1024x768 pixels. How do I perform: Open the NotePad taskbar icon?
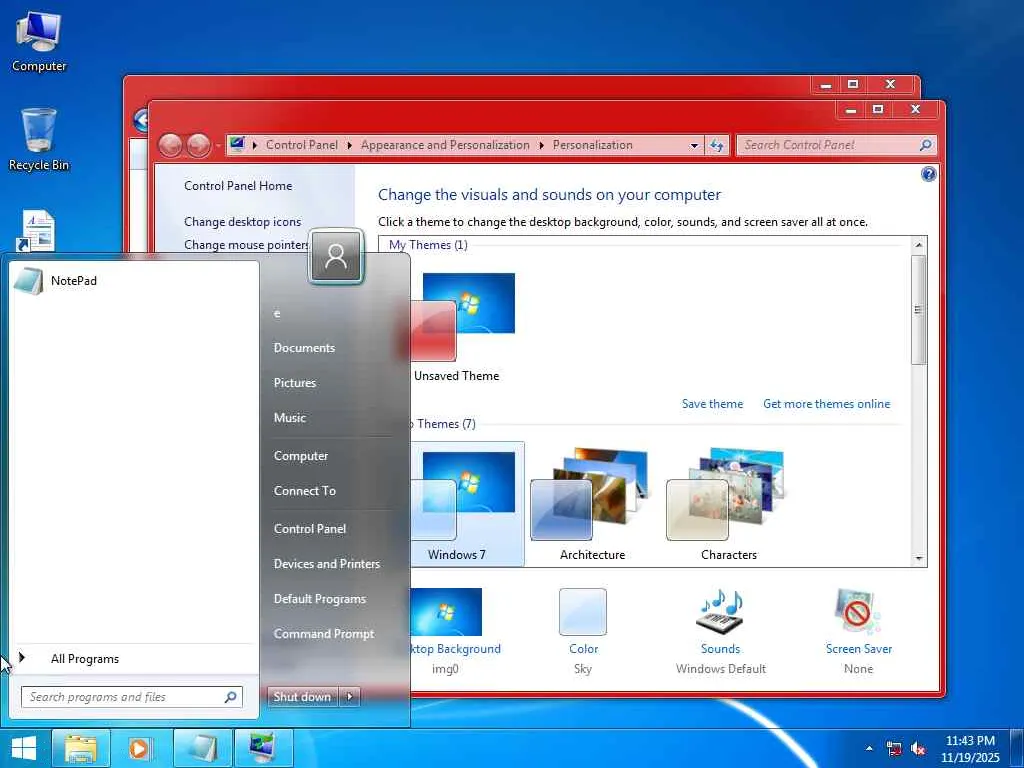[x=202, y=748]
